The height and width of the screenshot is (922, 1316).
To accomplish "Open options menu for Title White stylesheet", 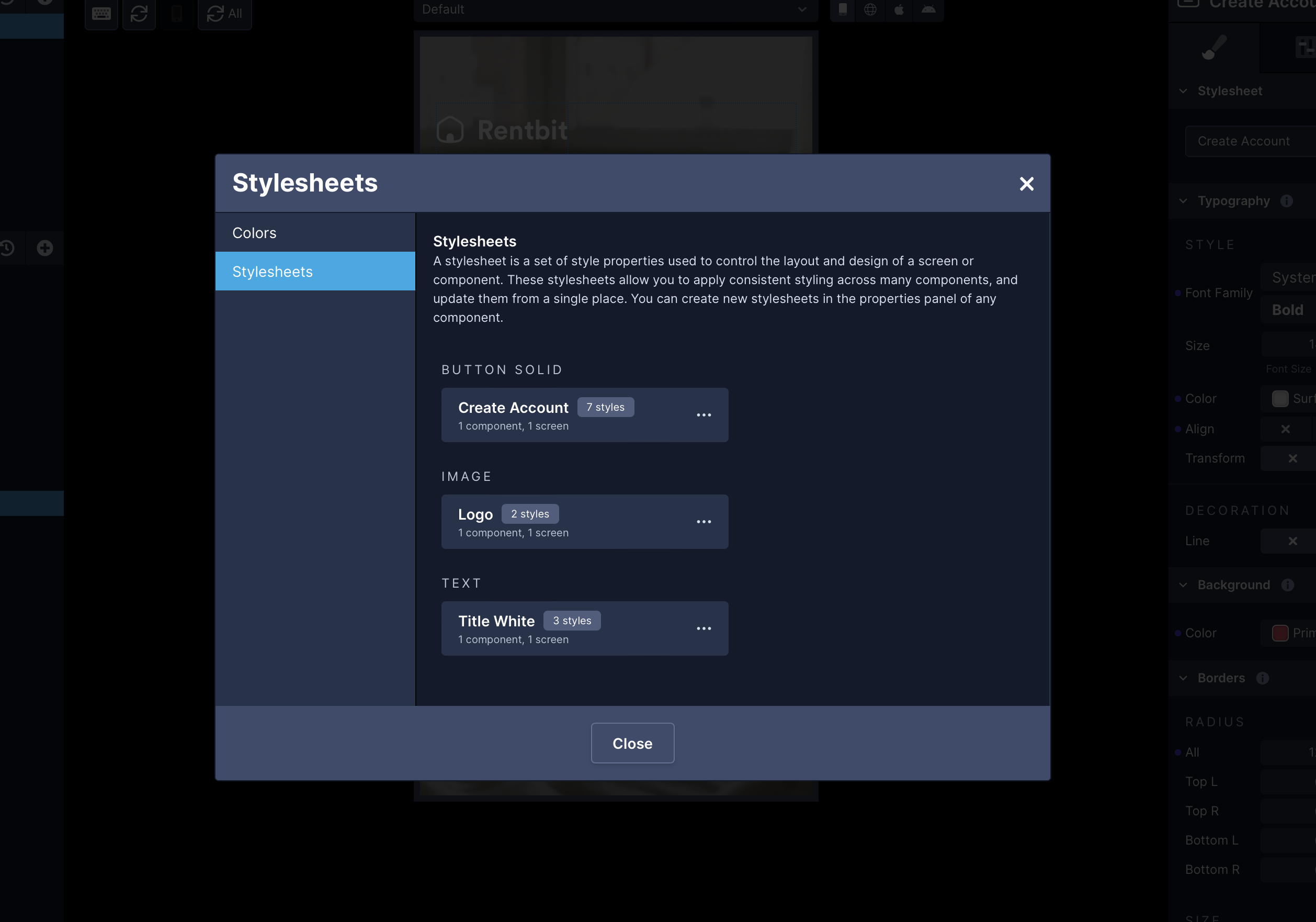I will click(x=704, y=628).
